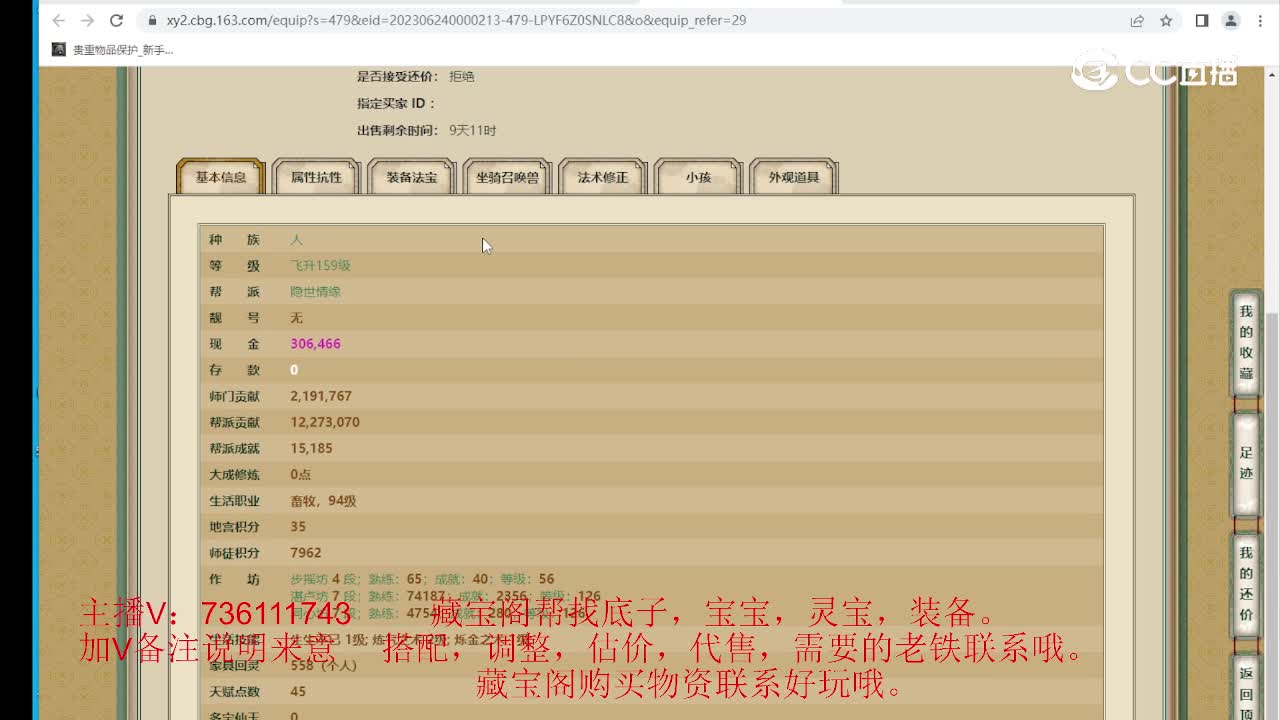The width and height of the screenshot is (1280, 720).
Task: Open 我的还价 in right sidebar
Action: tap(1246, 584)
